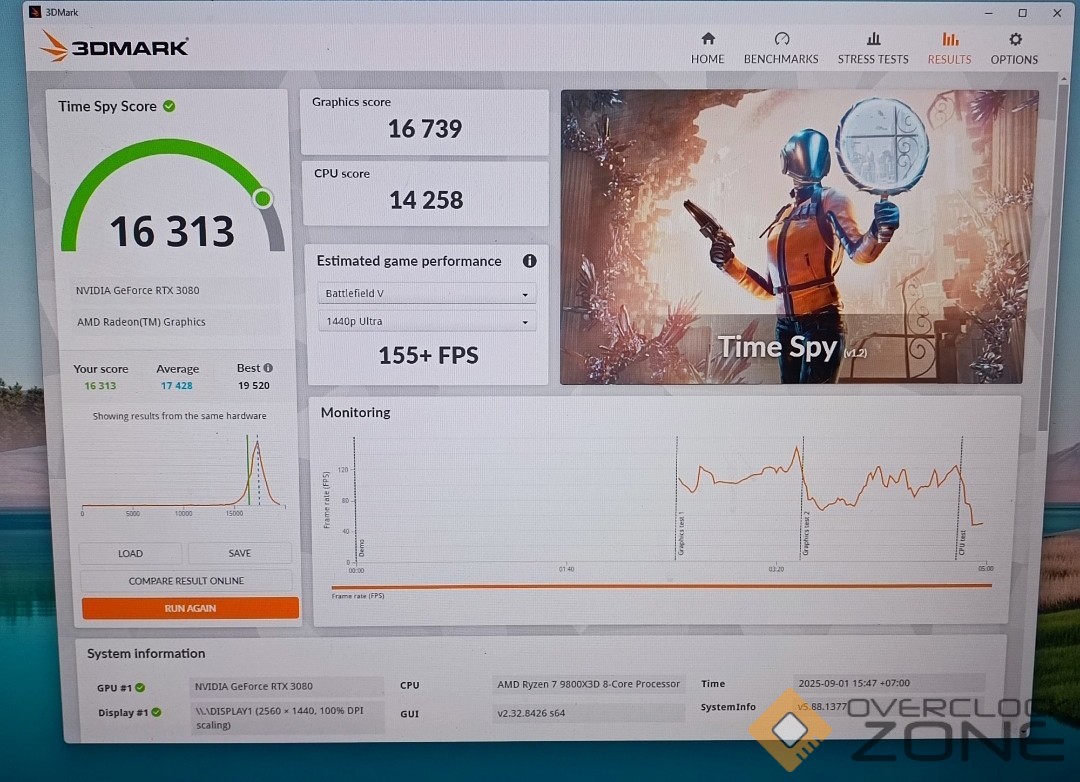Click the Monitoring panel heading
This screenshot has height=782, width=1080.
point(355,412)
